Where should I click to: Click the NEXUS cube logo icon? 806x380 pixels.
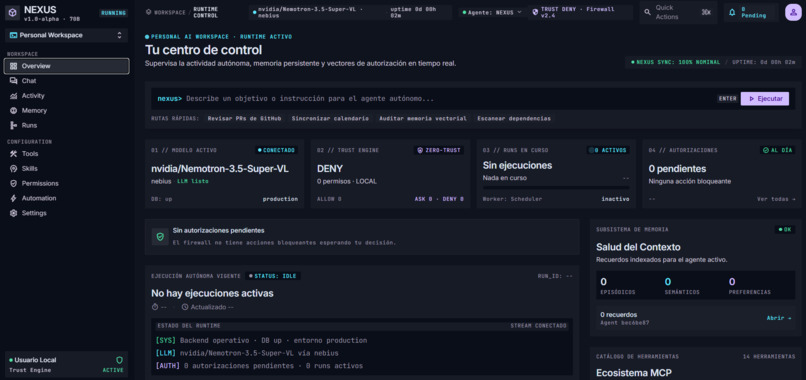click(x=12, y=12)
